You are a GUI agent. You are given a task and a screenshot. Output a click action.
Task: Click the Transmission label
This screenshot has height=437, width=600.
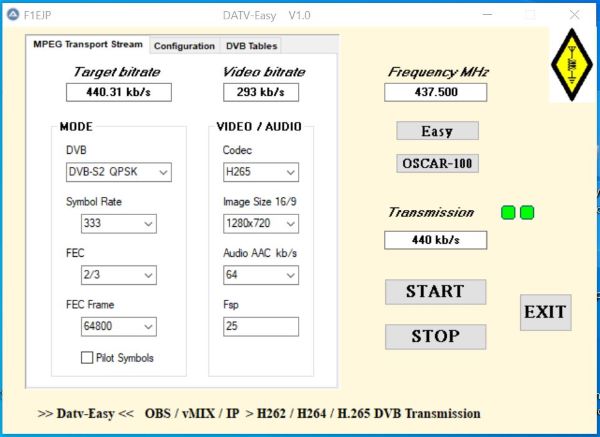pos(431,212)
